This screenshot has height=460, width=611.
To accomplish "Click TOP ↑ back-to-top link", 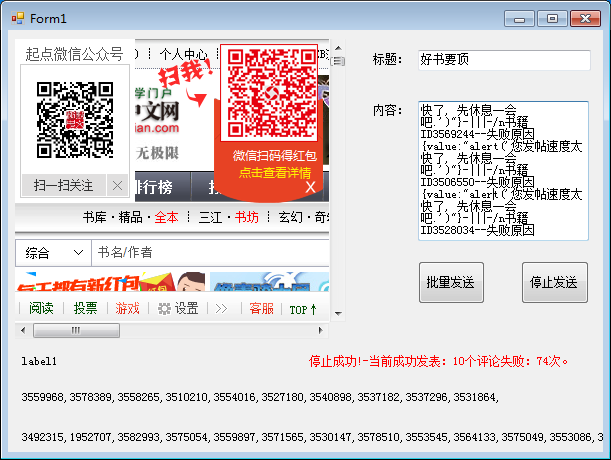I will coord(303,310).
